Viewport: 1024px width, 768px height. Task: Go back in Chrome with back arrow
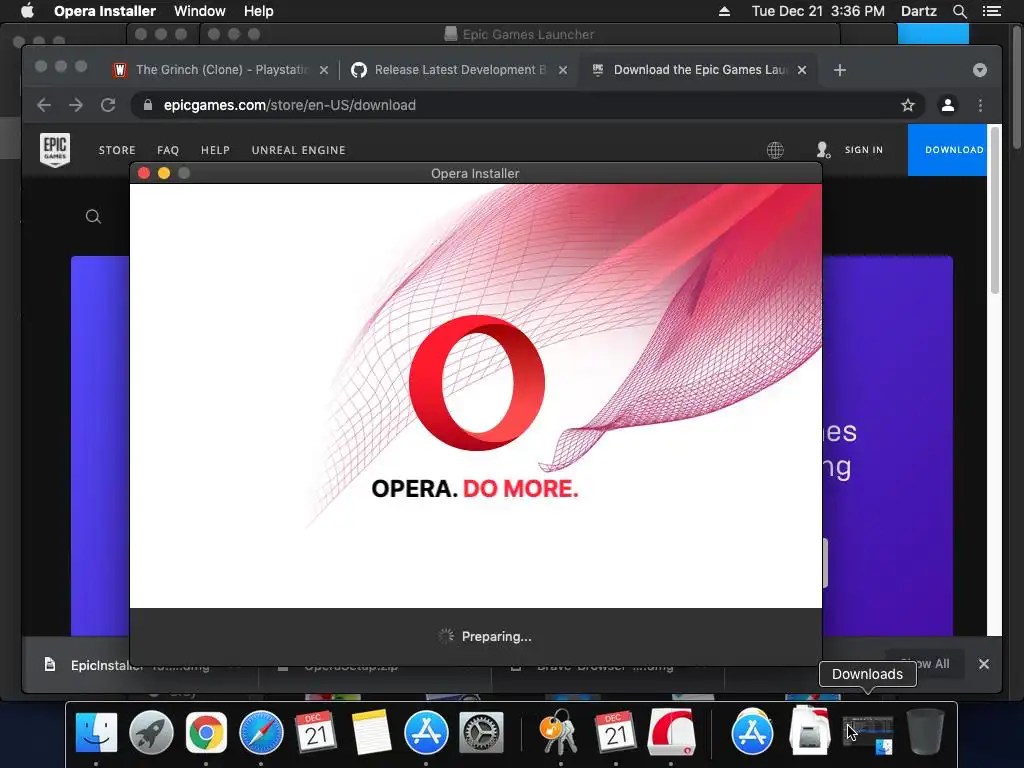44,105
